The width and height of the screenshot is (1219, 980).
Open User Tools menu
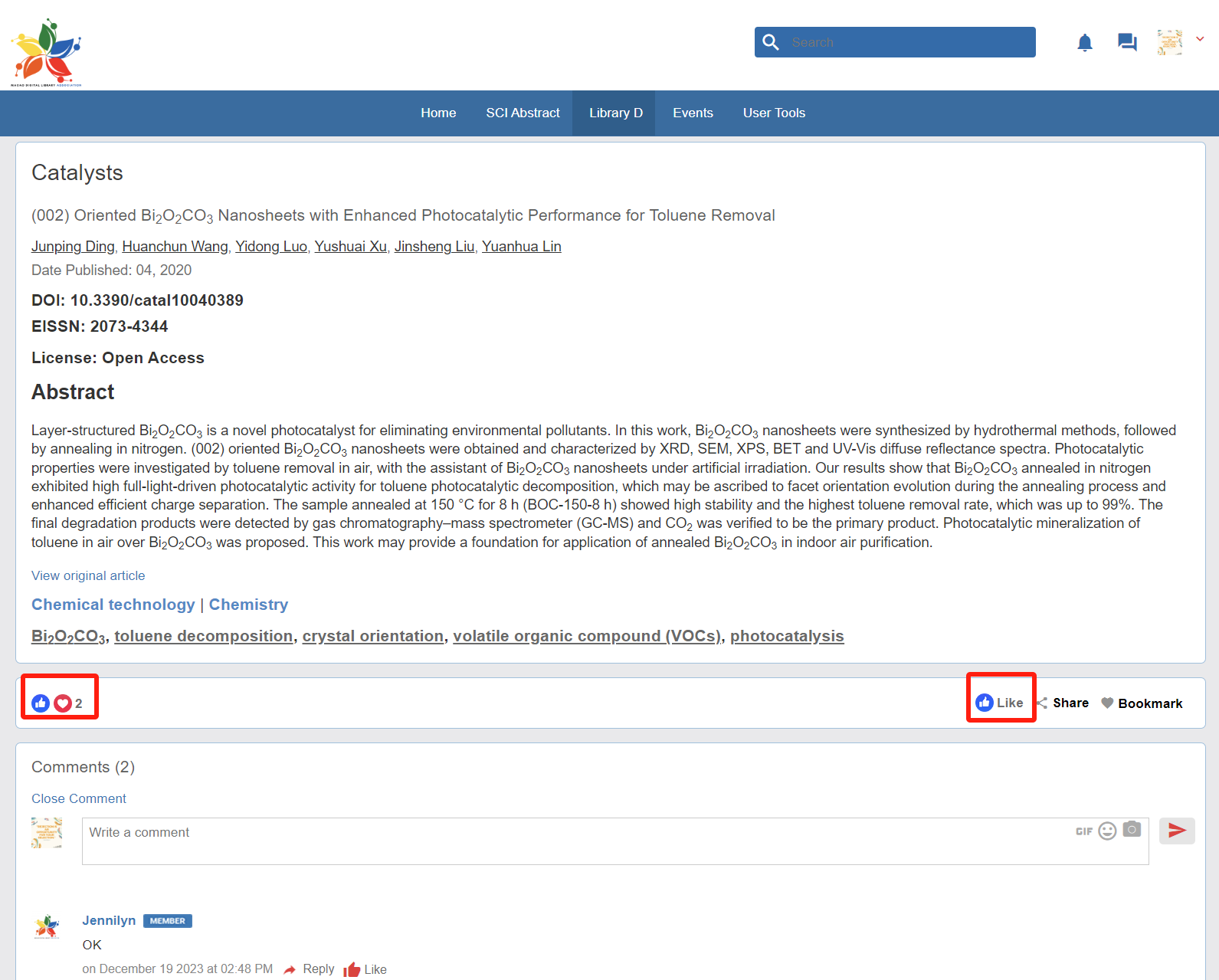(x=774, y=113)
